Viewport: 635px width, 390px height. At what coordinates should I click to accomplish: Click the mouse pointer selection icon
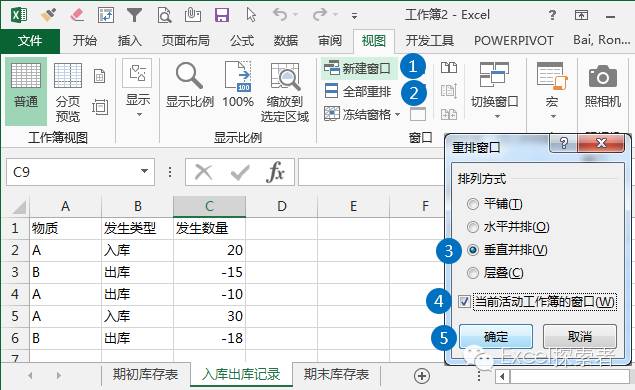[251, 15]
